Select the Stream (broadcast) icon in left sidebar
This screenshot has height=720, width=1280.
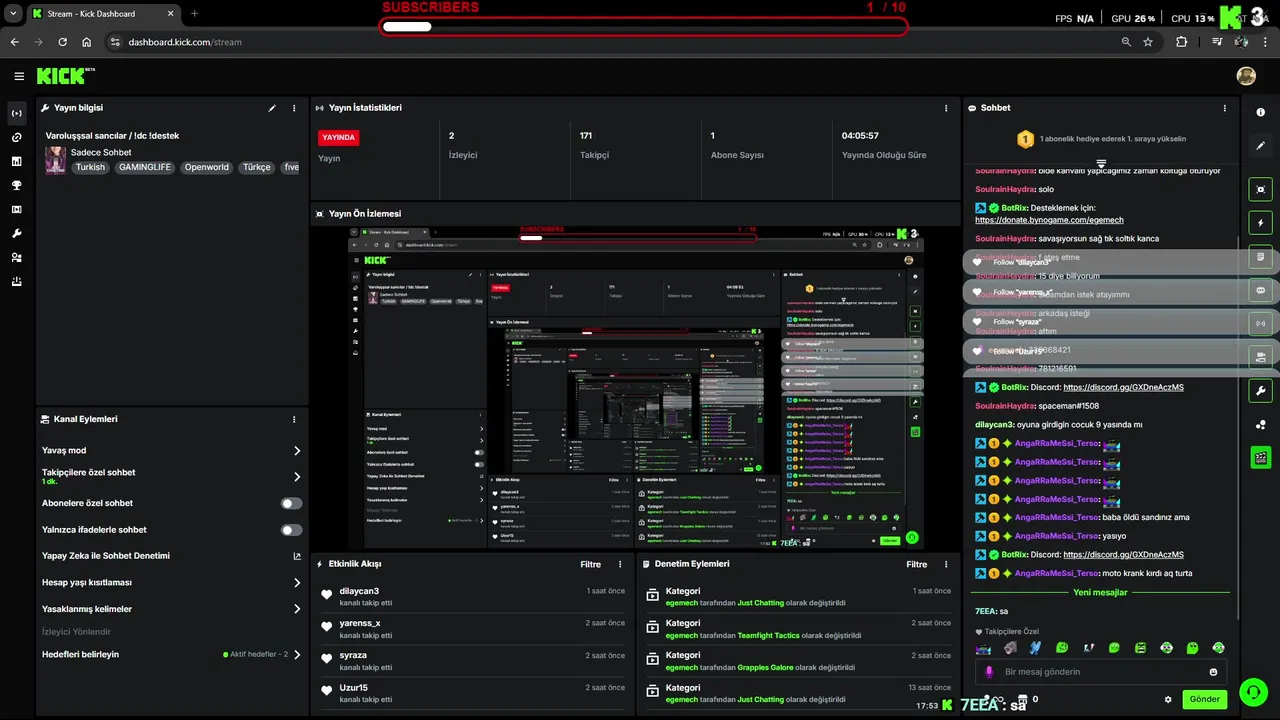coord(17,113)
